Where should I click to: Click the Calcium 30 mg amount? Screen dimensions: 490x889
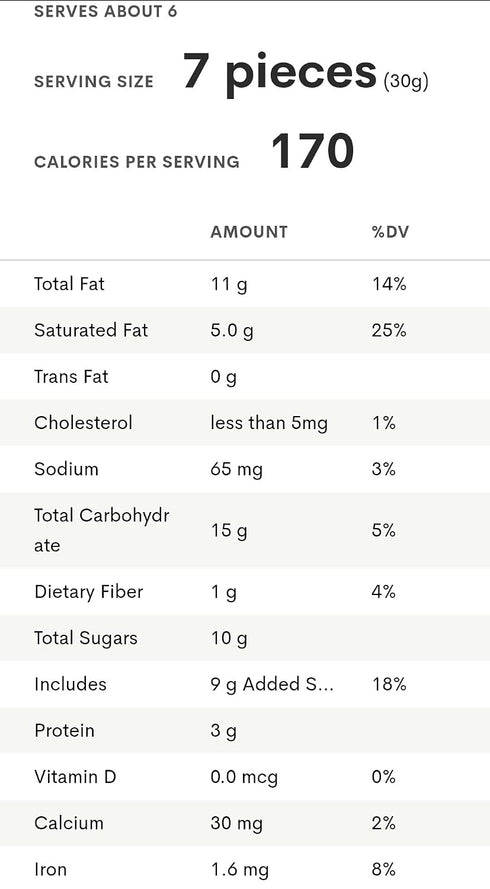(x=236, y=823)
